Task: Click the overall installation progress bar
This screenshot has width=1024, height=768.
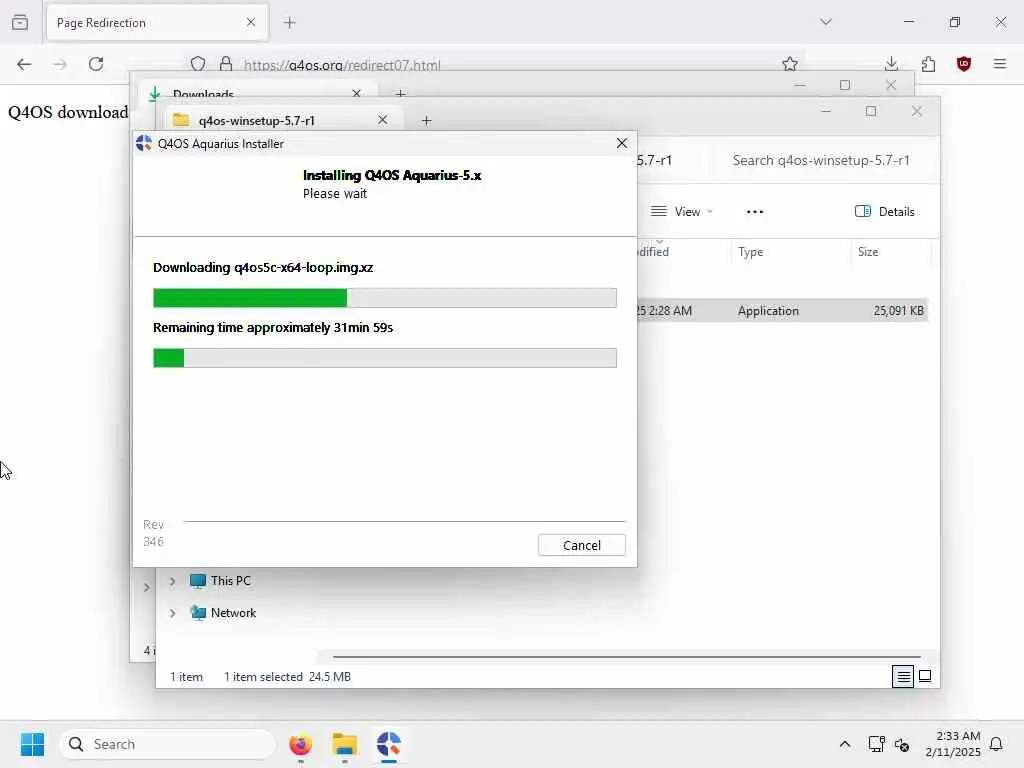Action: 385,358
